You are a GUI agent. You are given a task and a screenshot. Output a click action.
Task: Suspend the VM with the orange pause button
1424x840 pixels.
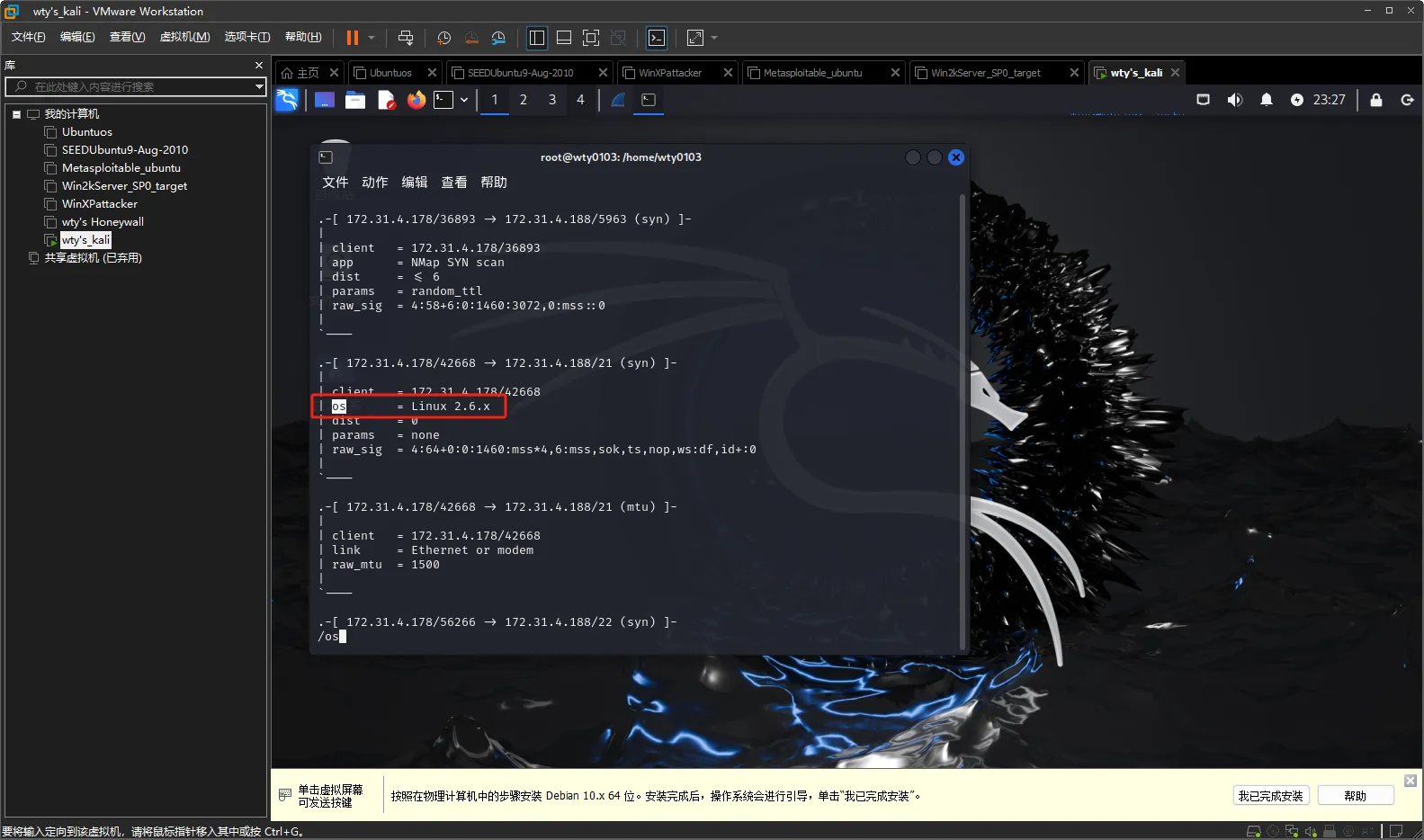(353, 38)
